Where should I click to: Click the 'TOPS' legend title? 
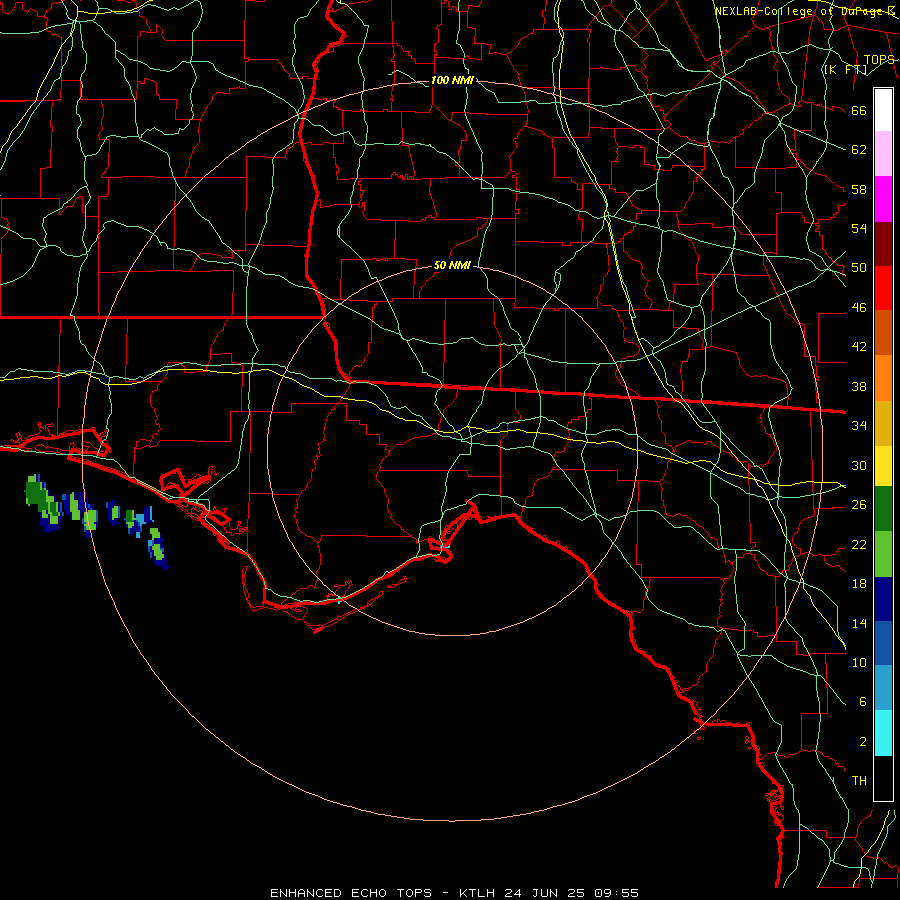[x=879, y=59]
